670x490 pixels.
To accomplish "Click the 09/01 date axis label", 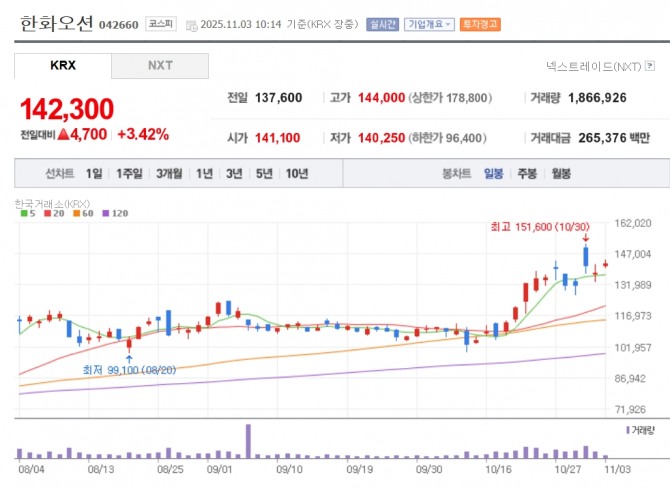I will coord(219,469).
